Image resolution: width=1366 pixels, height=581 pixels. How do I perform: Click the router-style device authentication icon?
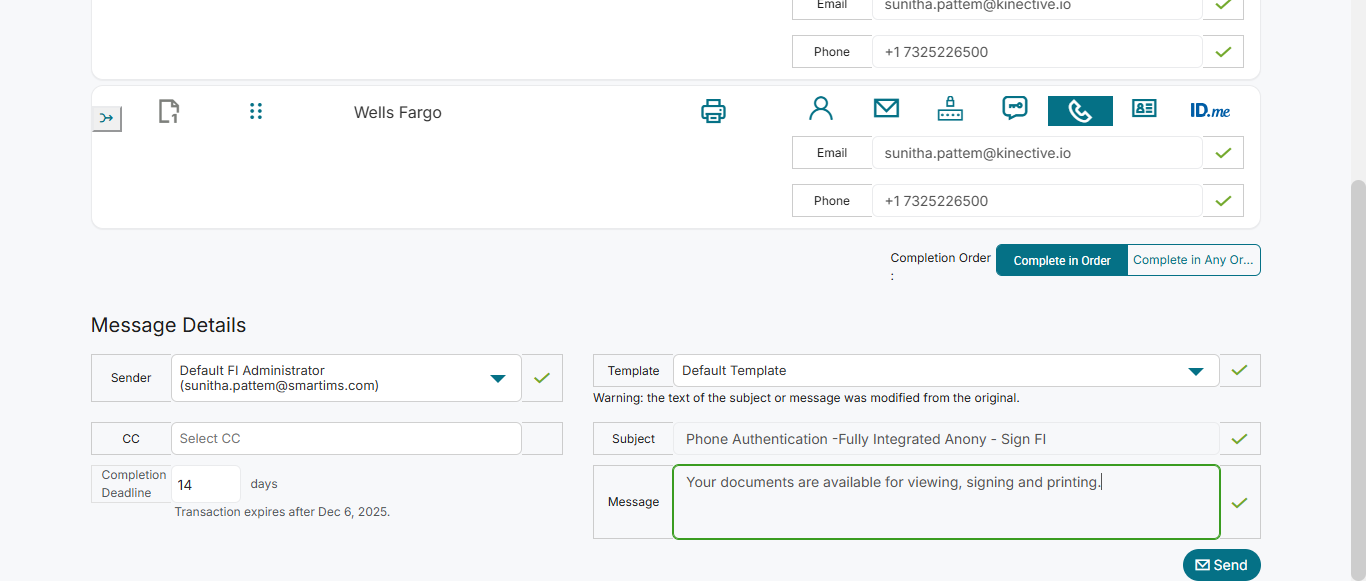click(x=950, y=109)
